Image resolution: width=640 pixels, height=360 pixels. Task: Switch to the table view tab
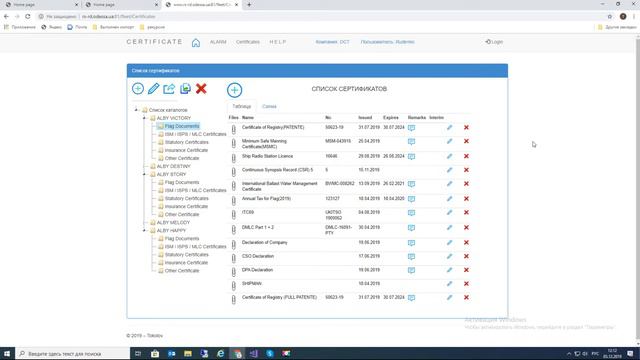pos(242,107)
